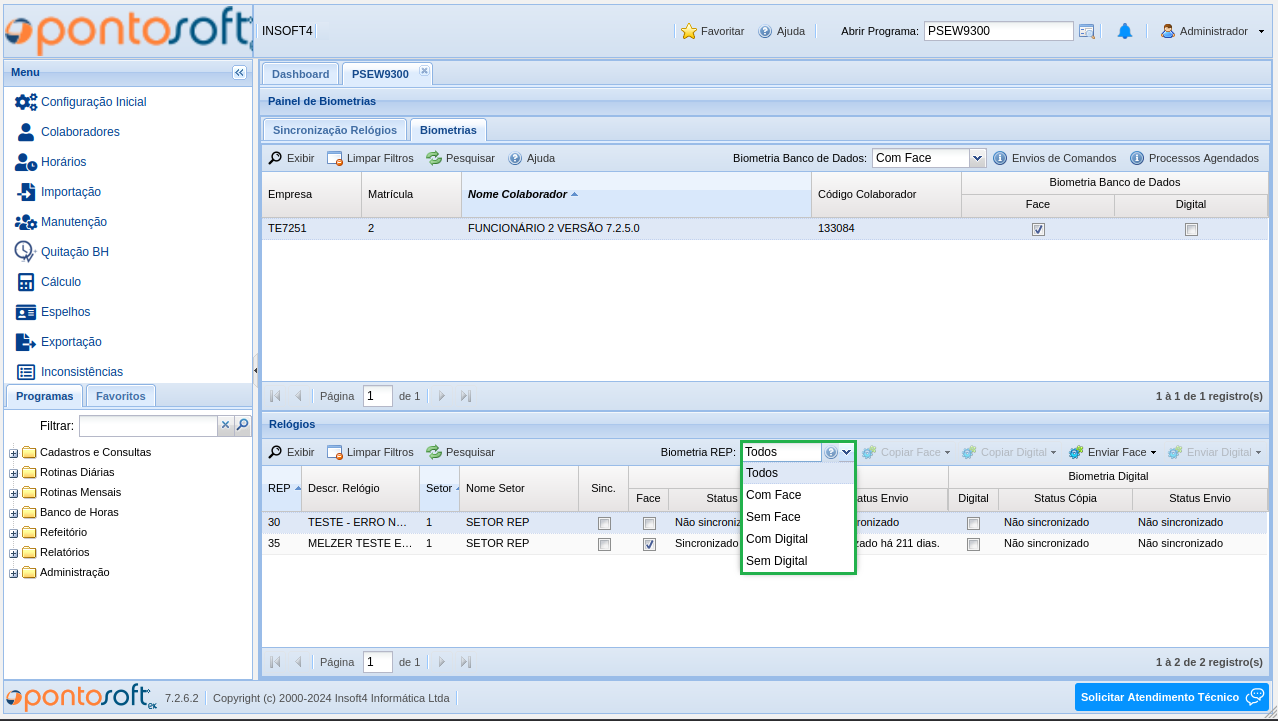Viewport: 1278px width, 721px height.
Task: Click the notification bell icon
Action: pos(1124,31)
